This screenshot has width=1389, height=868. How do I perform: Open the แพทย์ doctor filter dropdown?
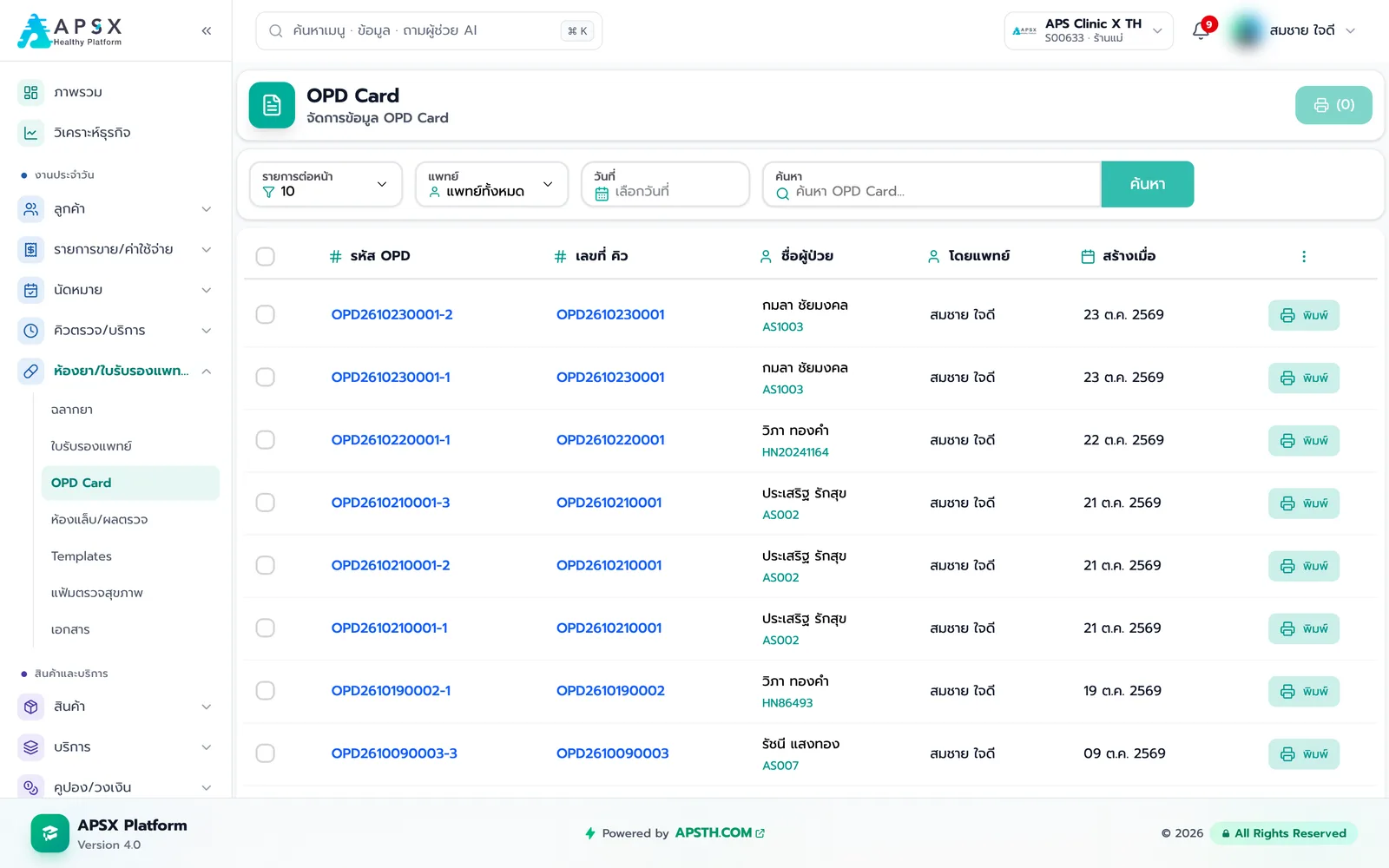click(491, 184)
